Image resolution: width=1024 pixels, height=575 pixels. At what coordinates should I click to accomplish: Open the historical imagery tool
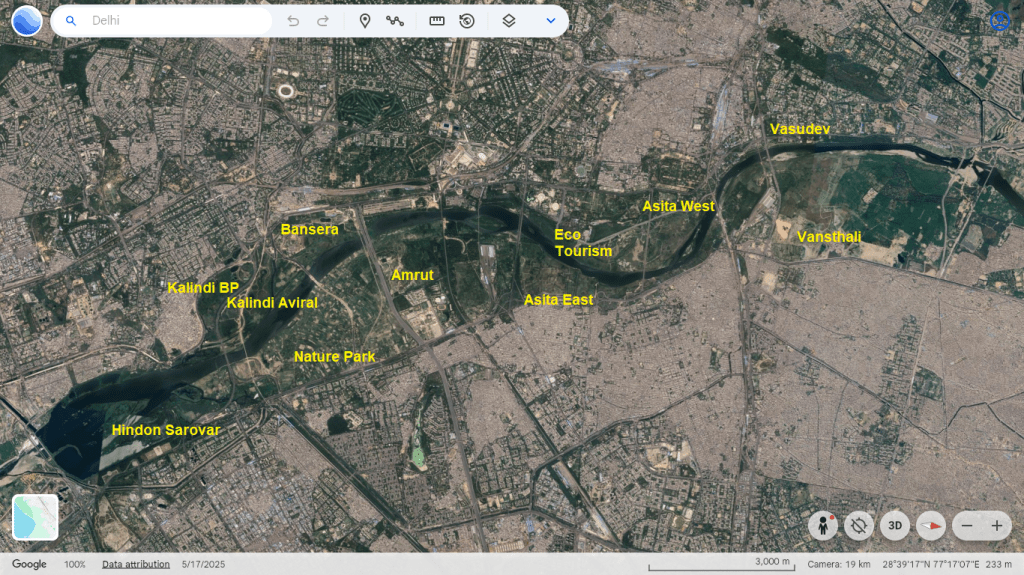pyautogui.click(x=467, y=21)
